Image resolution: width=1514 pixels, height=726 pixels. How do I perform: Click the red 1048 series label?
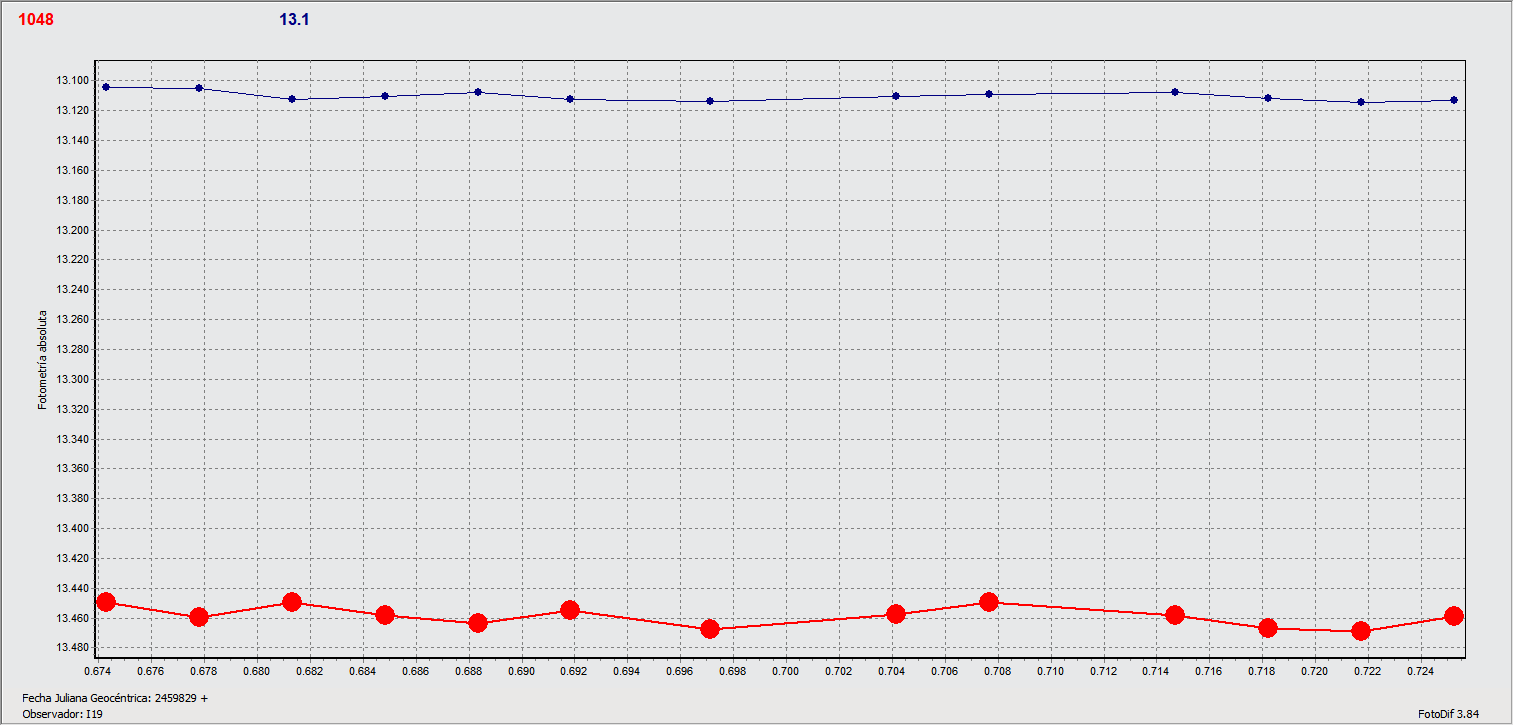[x=36, y=19]
